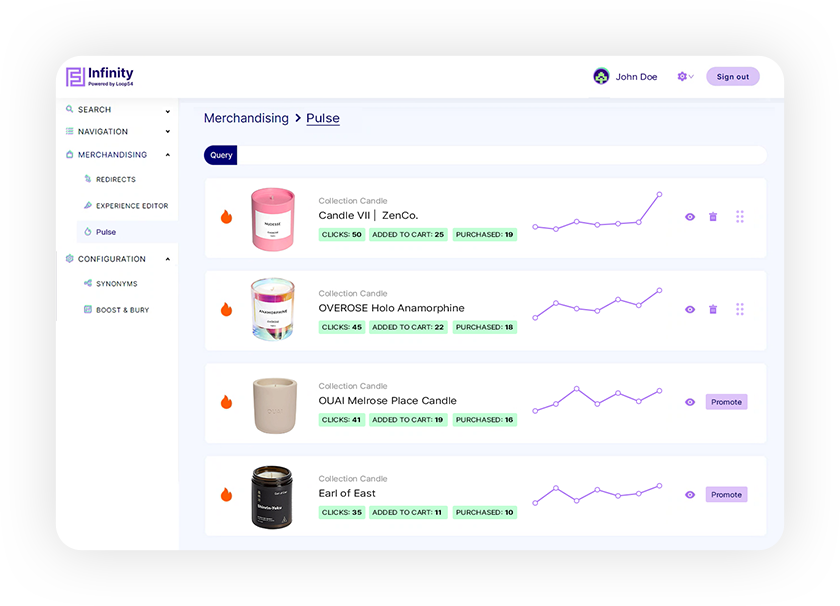Screen dimensions: 840x606
Task: Open John Doe user avatar
Action: pyautogui.click(x=601, y=77)
